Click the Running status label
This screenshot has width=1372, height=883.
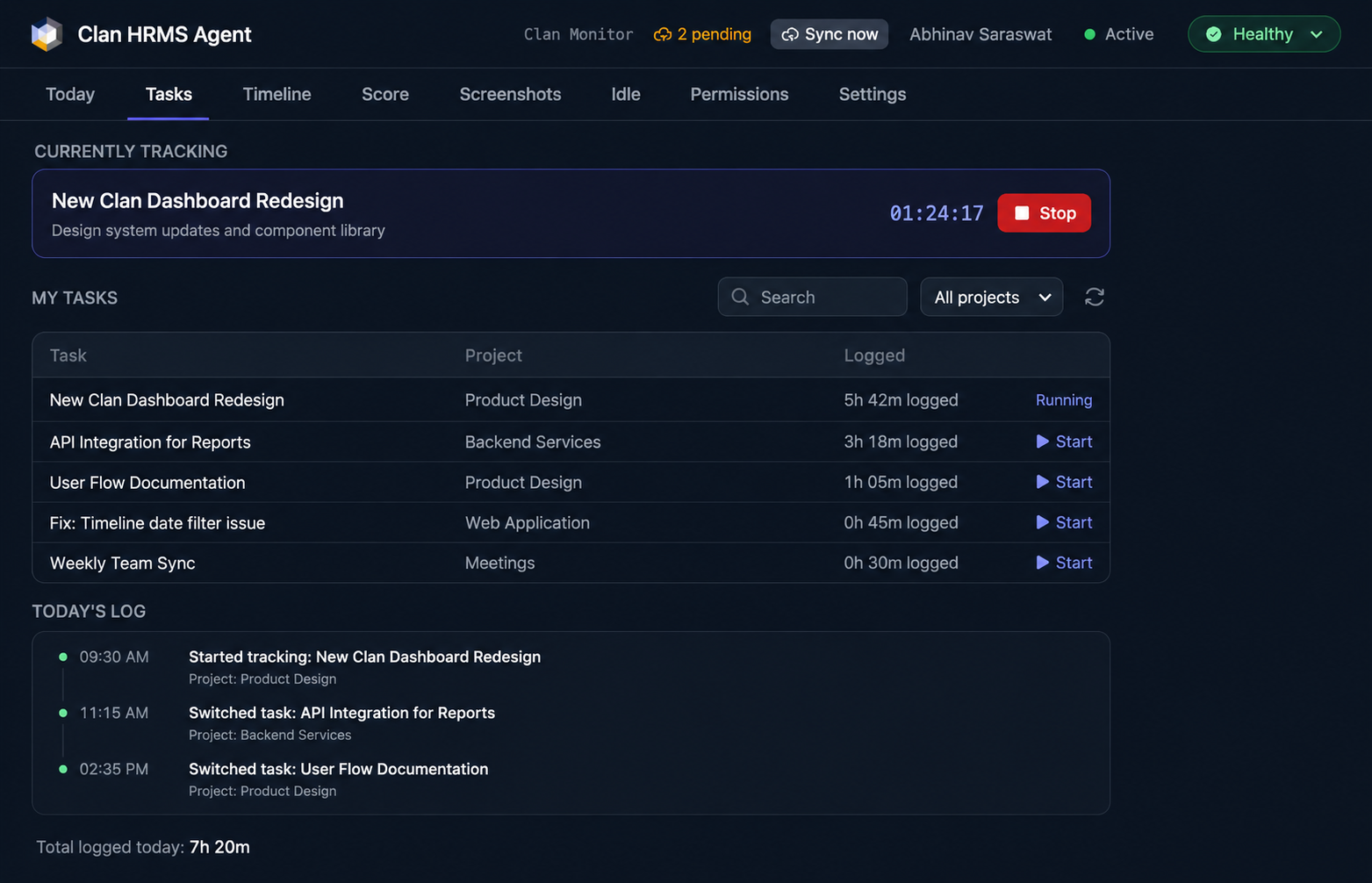click(x=1064, y=400)
